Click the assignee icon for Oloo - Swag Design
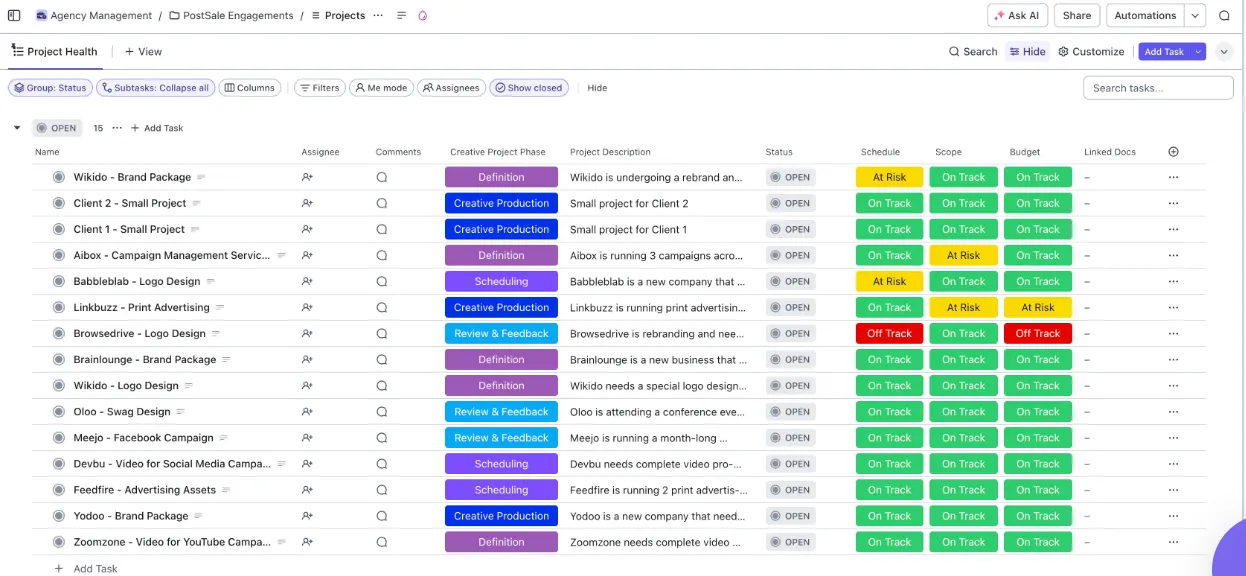 coord(307,411)
